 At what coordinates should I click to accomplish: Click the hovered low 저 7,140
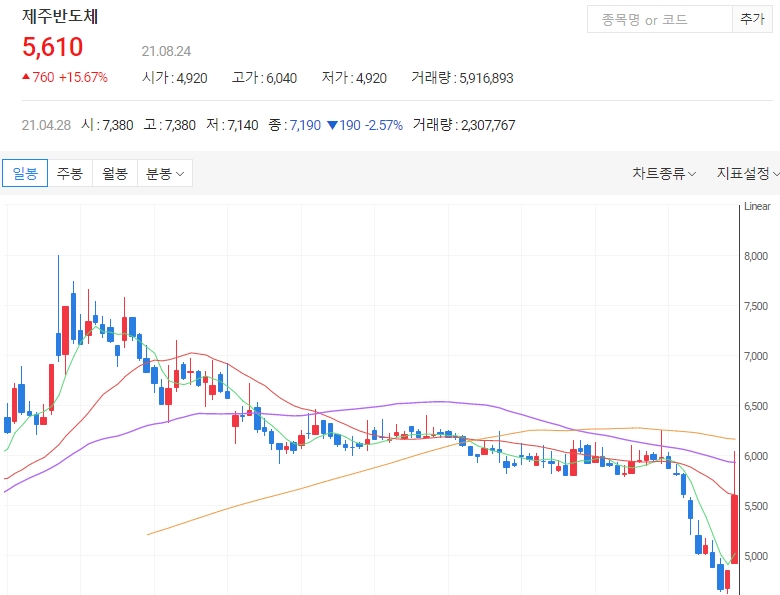[x=232, y=125]
